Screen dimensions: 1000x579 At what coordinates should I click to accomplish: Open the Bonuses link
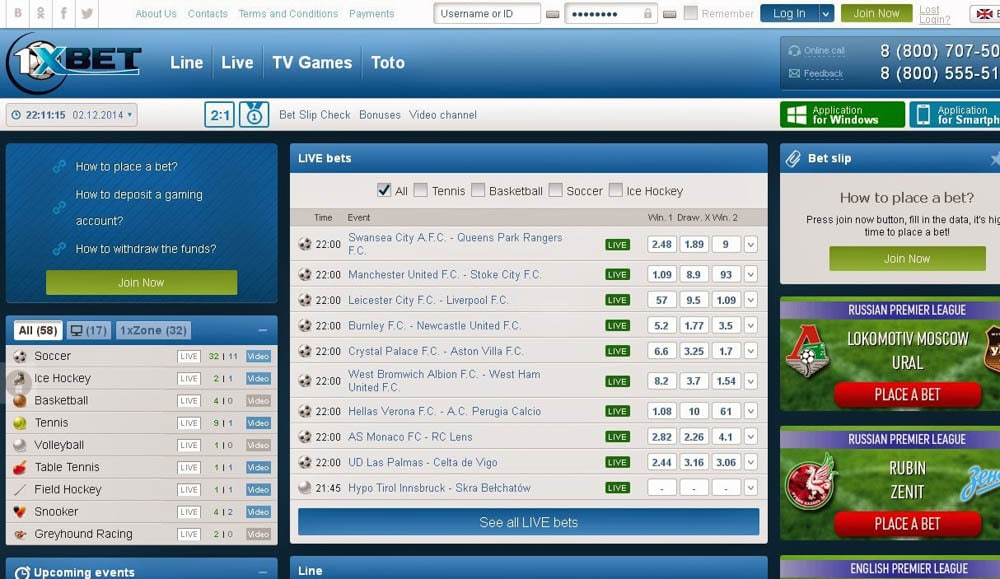(x=379, y=115)
